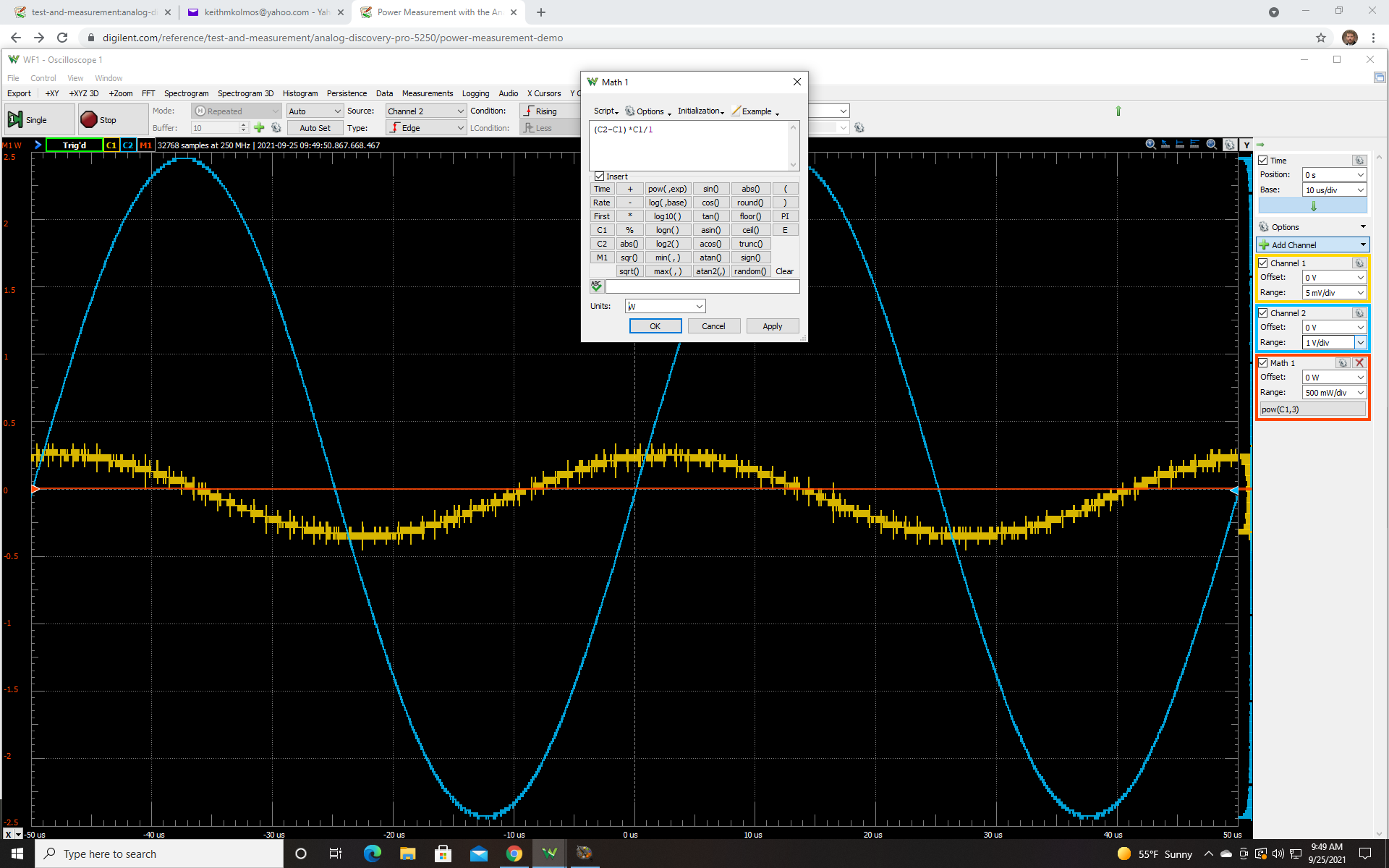Click trigger settings gear right of the Math dialog

click(859, 128)
